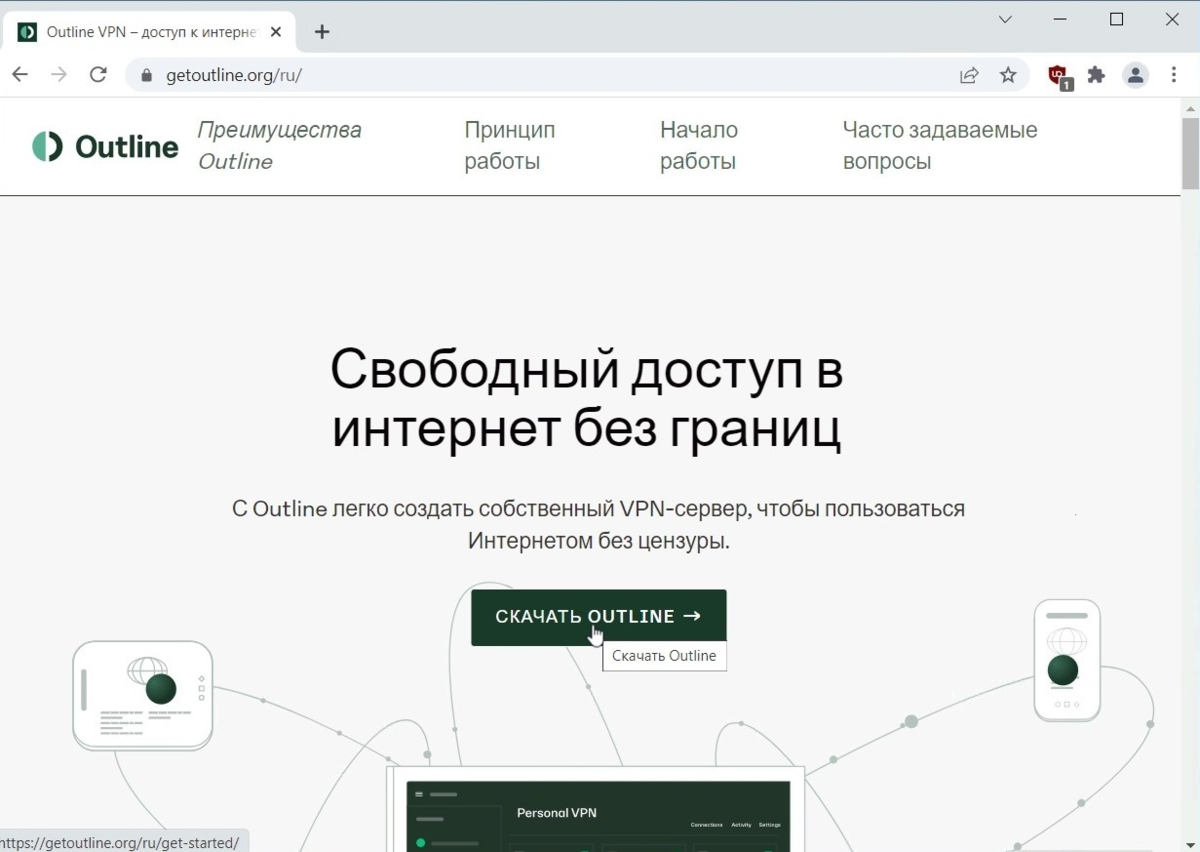Viewport: 1200px width, 852px height.
Task: Click the Outline logo in the header
Action: 105,146
